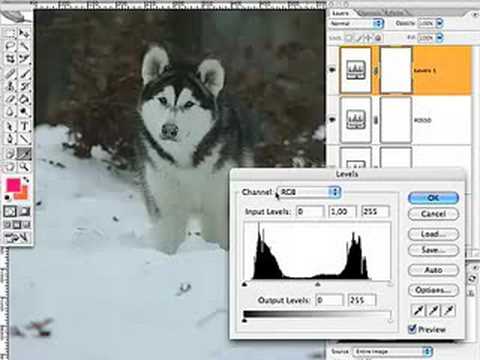The height and width of the screenshot is (360, 480).
Task: Hide the layer below Levels 1
Action: coord(332,120)
